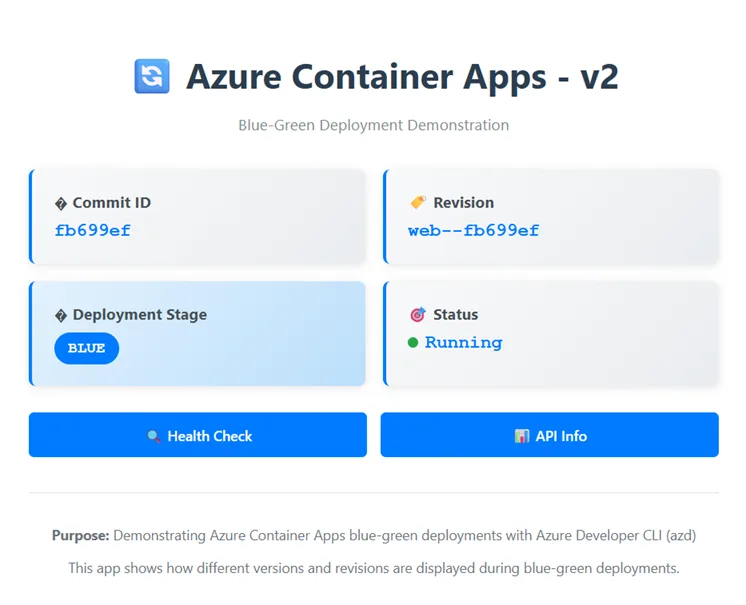The width and height of the screenshot is (746, 605).
Task: Click the bar chart icon in API Info
Action: coord(521,436)
